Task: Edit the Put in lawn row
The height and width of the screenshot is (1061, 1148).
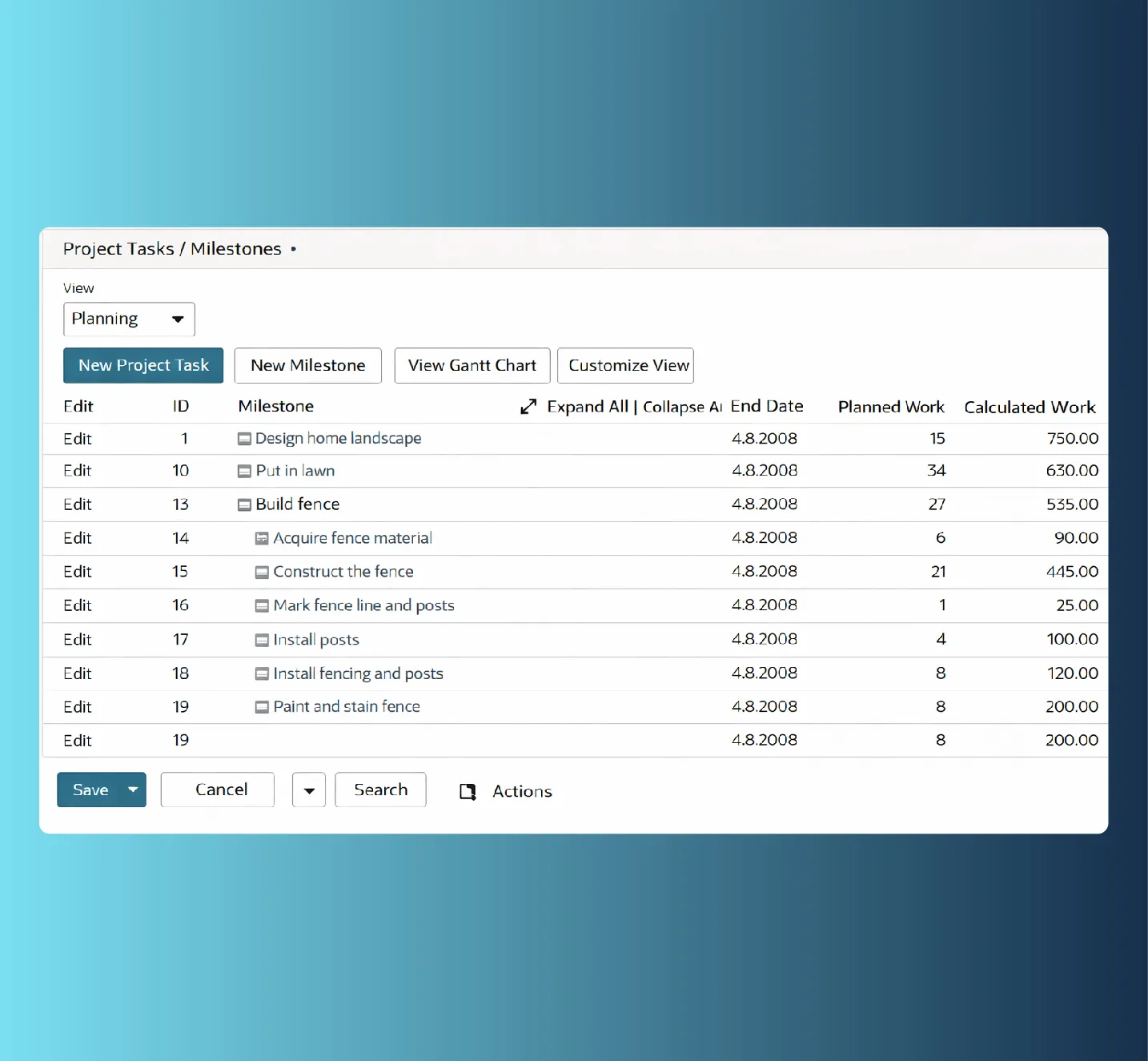Action: click(x=78, y=471)
